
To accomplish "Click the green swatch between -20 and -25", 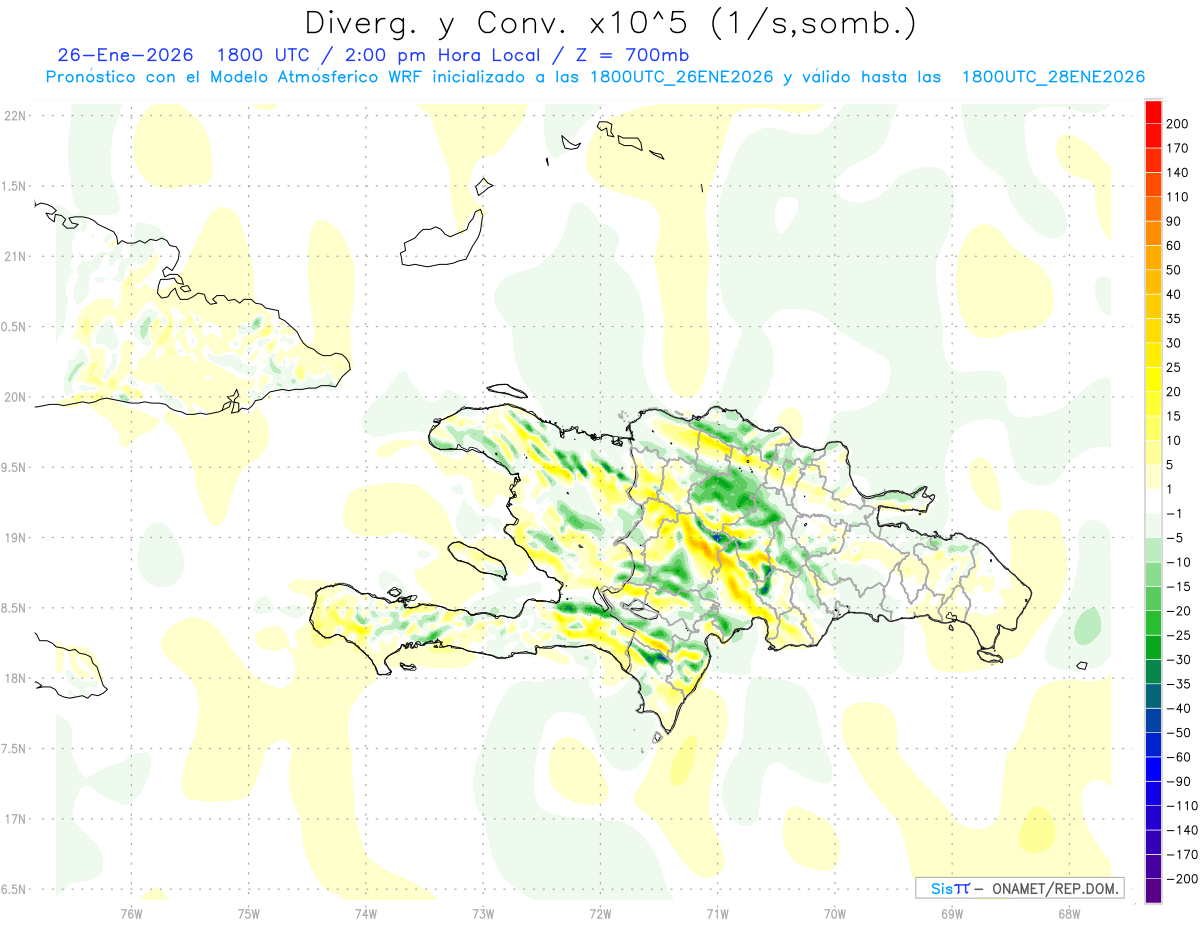I will [1153, 623].
